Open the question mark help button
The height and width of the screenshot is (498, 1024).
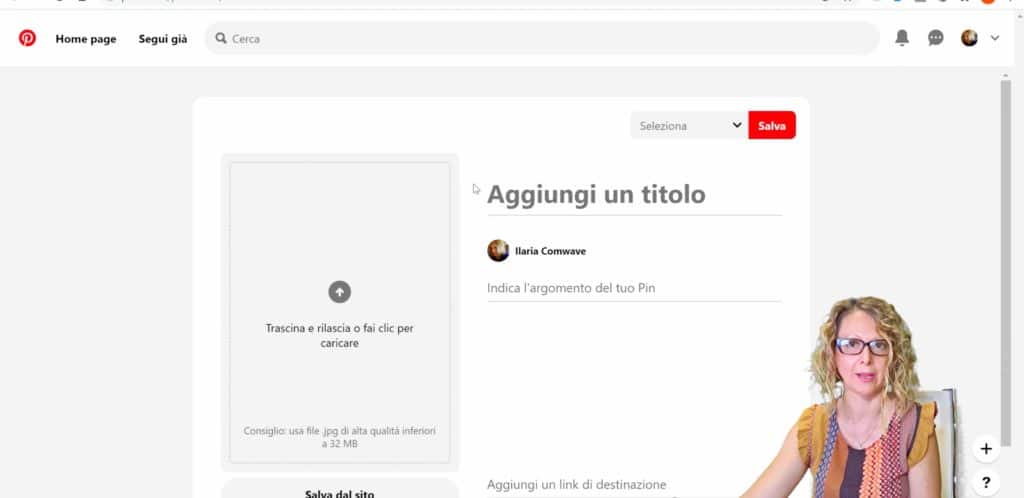(986, 482)
